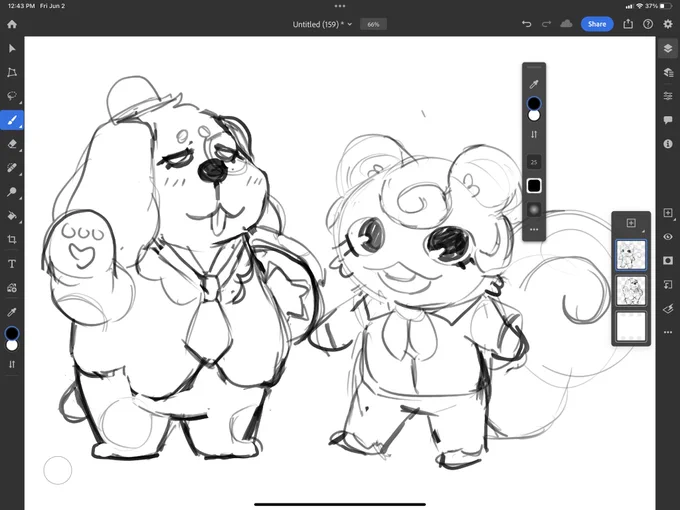Select the blank white bottom layer thumbnail
Screen dimensions: 680x510
click(631, 327)
